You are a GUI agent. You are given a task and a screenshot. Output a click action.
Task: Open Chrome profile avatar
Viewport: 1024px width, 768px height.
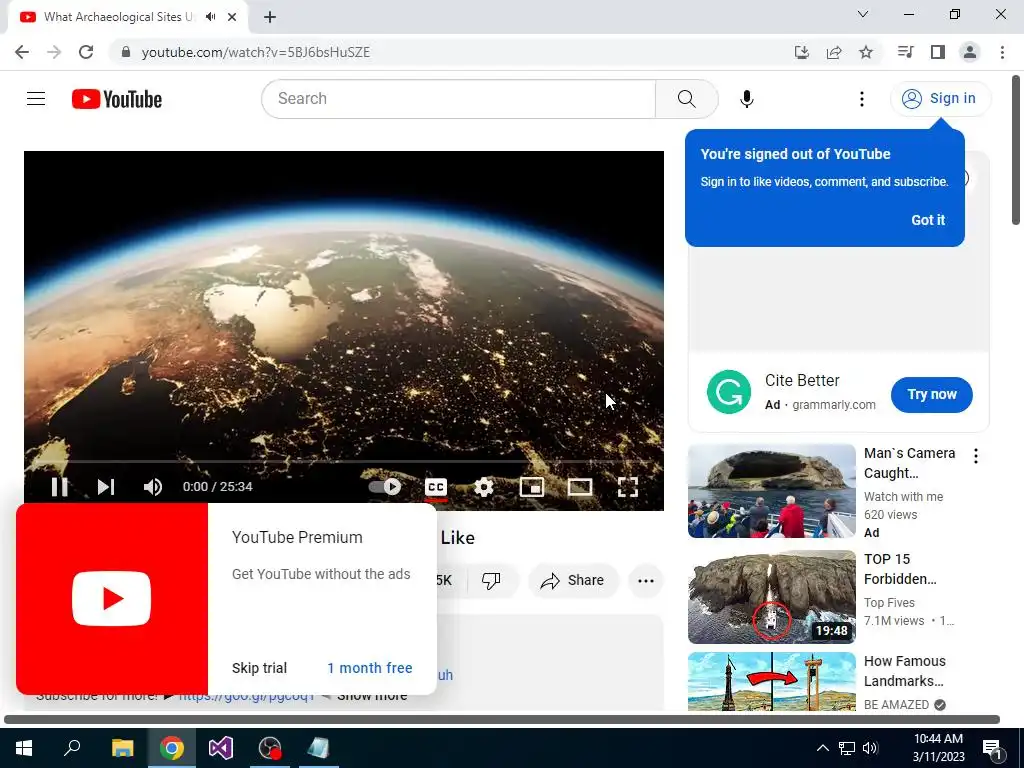coord(970,52)
